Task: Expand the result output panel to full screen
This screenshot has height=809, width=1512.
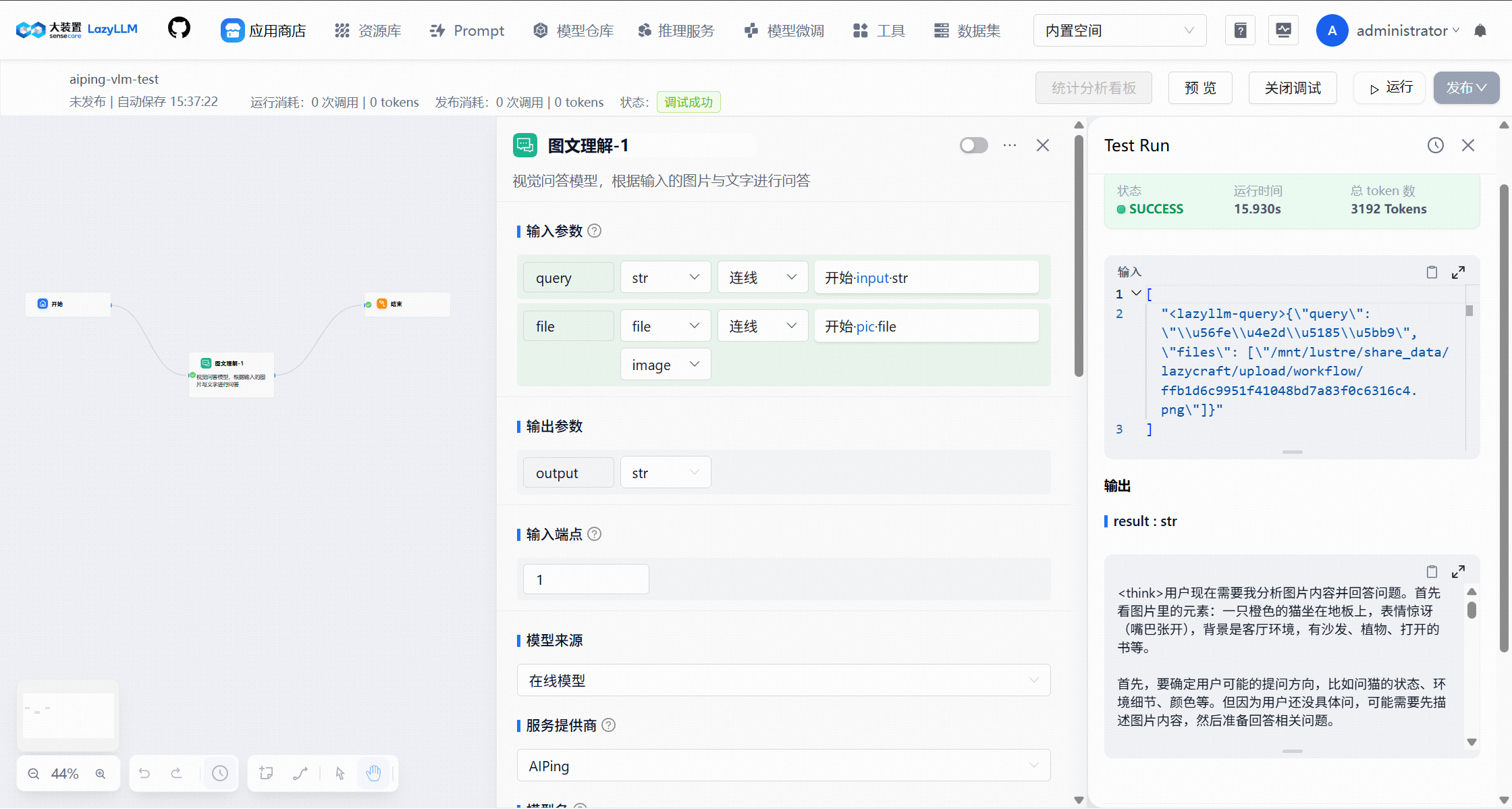Action: click(1458, 571)
